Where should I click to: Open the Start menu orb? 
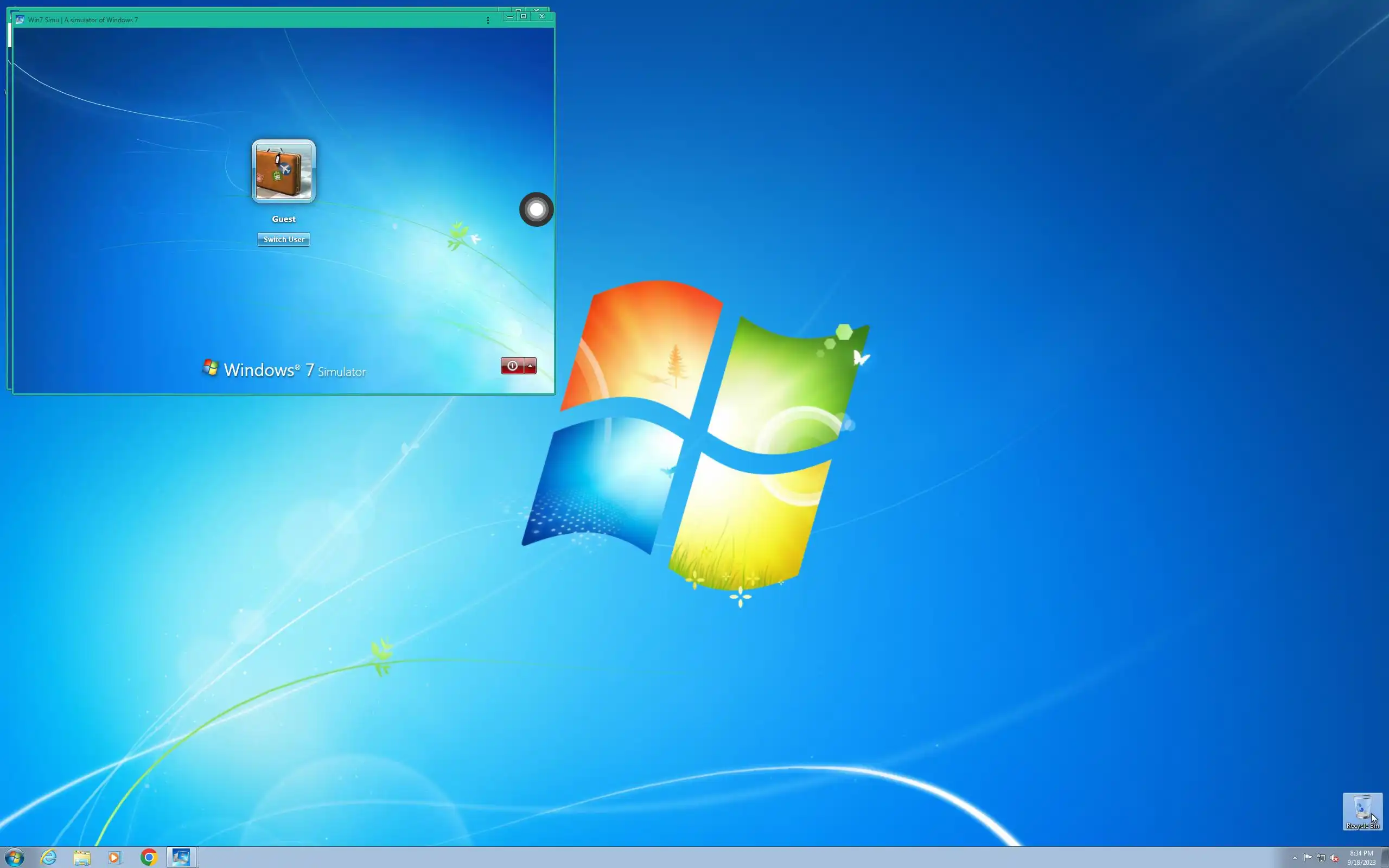14,858
